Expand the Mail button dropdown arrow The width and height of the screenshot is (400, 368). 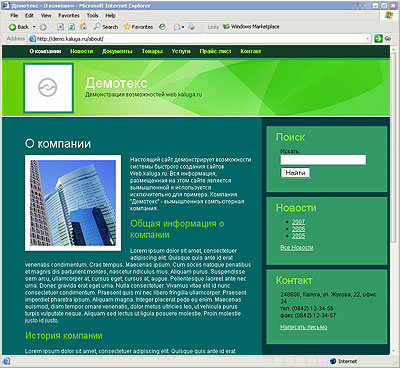pos(183,27)
